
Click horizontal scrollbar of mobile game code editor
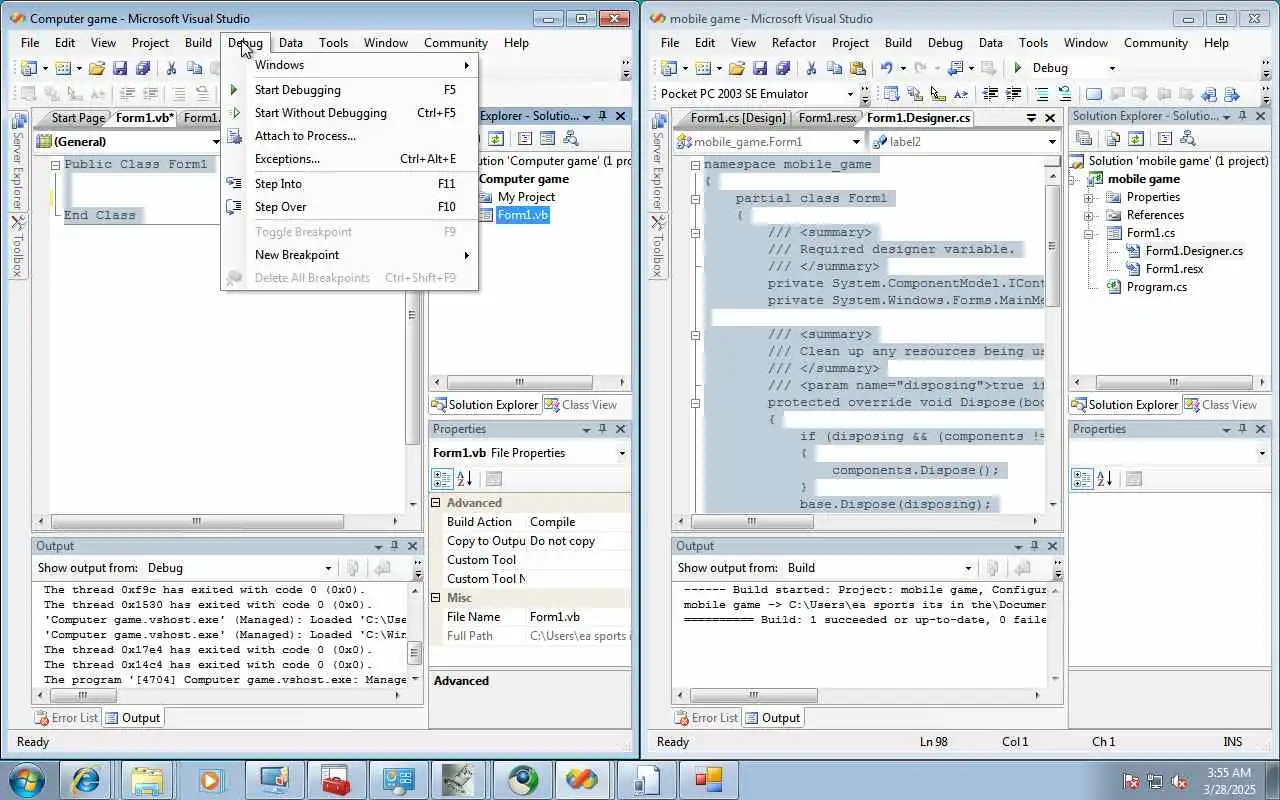coord(860,522)
